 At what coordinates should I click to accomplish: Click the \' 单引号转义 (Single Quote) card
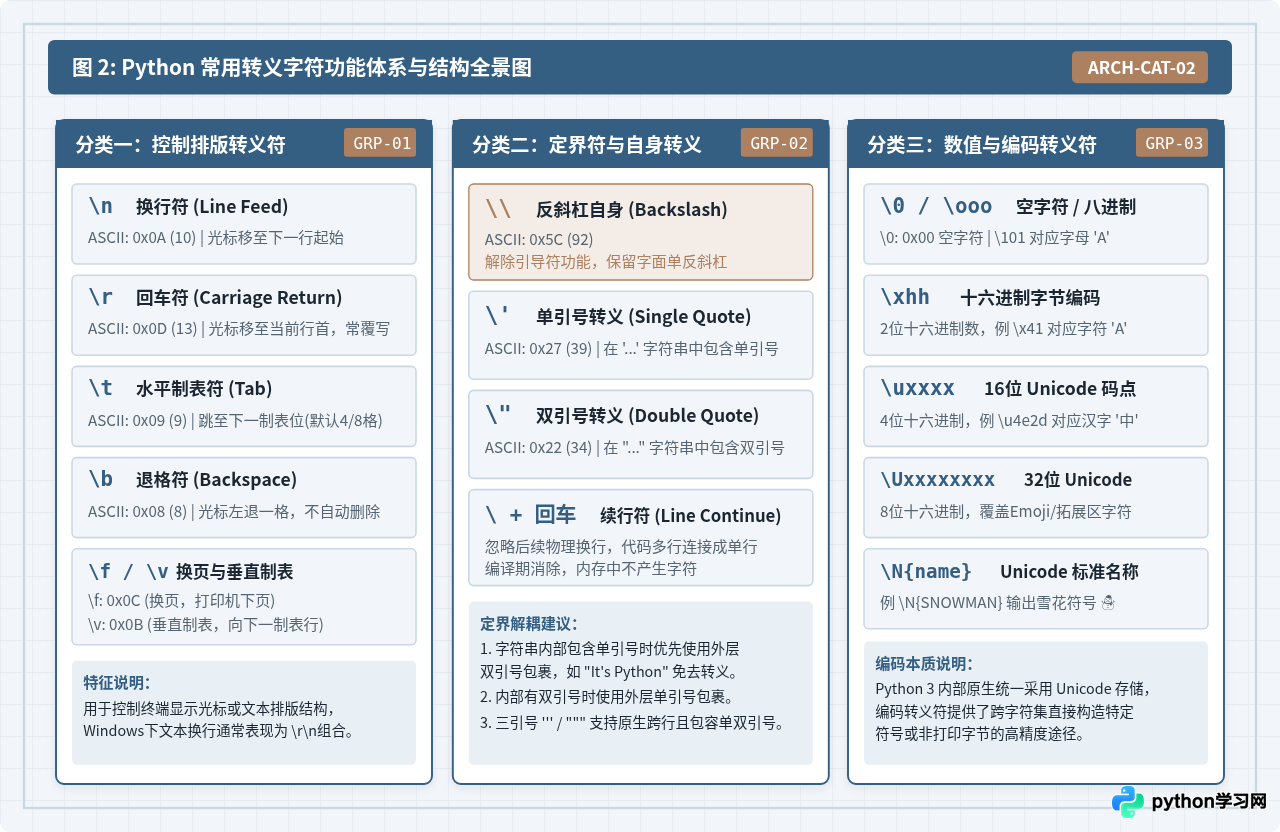tap(641, 335)
